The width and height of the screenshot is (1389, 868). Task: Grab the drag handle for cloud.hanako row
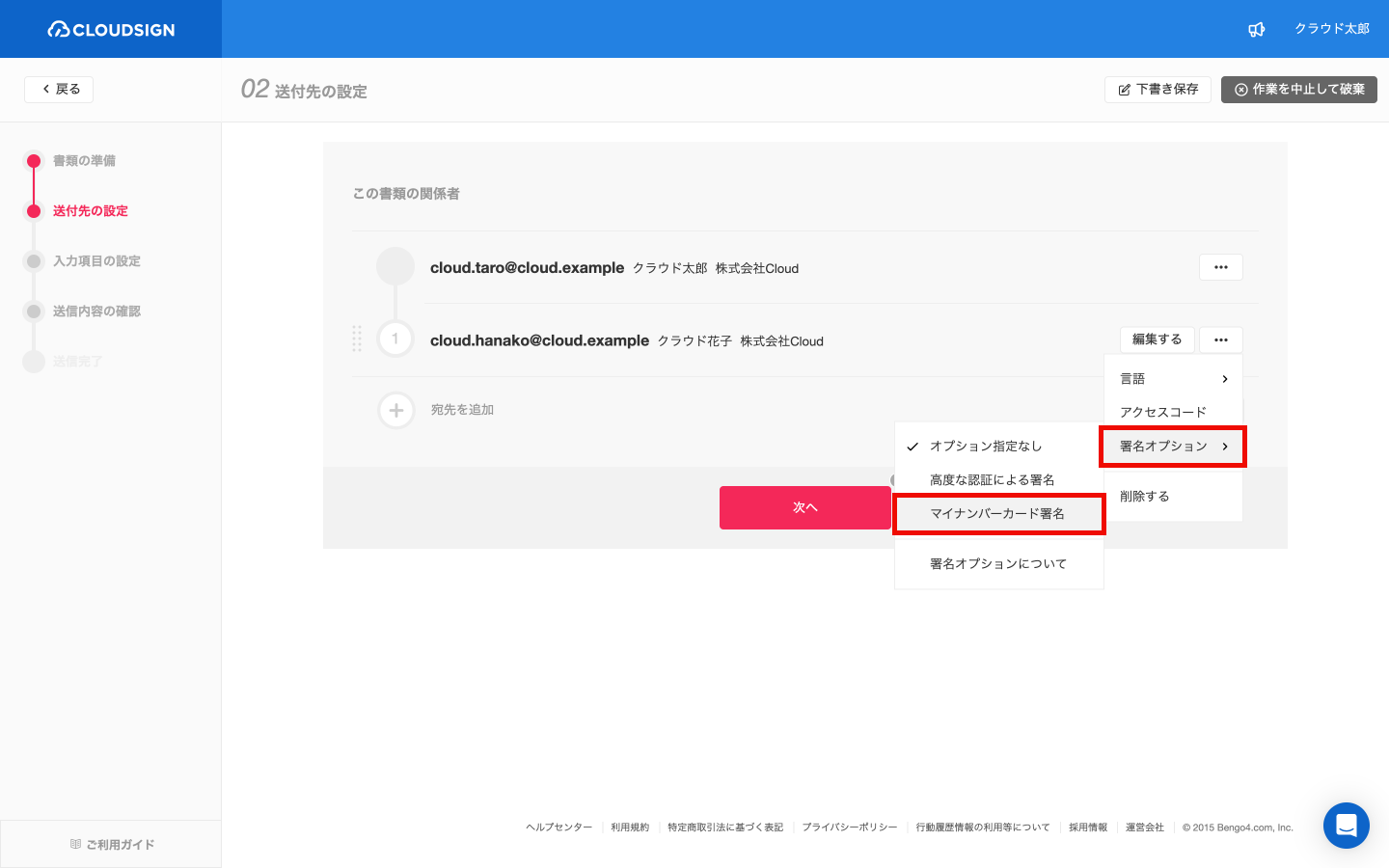coord(357,339)
